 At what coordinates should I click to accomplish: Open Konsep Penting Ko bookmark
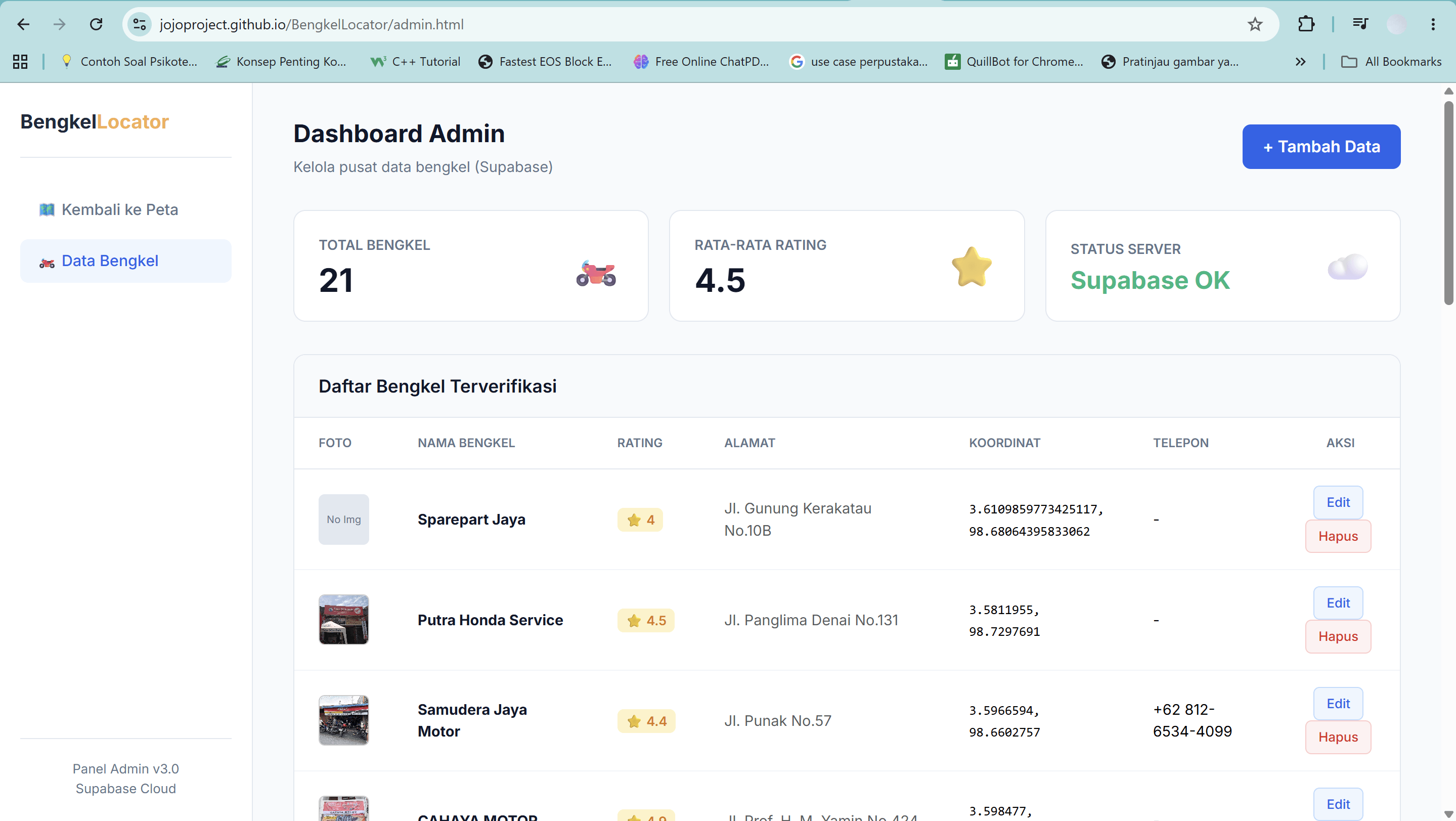pyautogui.click(x=281, y=62)
